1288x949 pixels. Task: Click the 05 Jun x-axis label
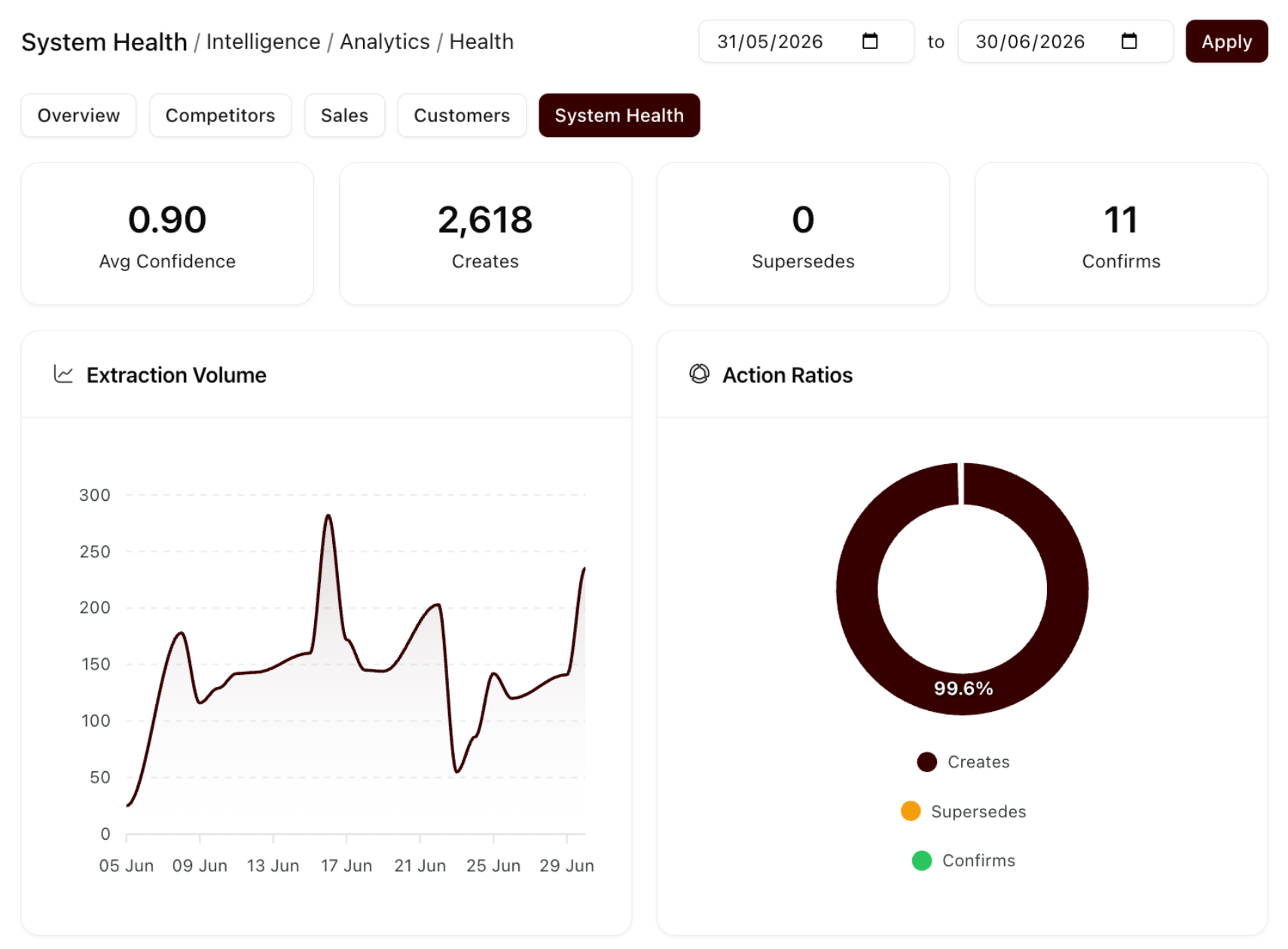tap(127, 866)
